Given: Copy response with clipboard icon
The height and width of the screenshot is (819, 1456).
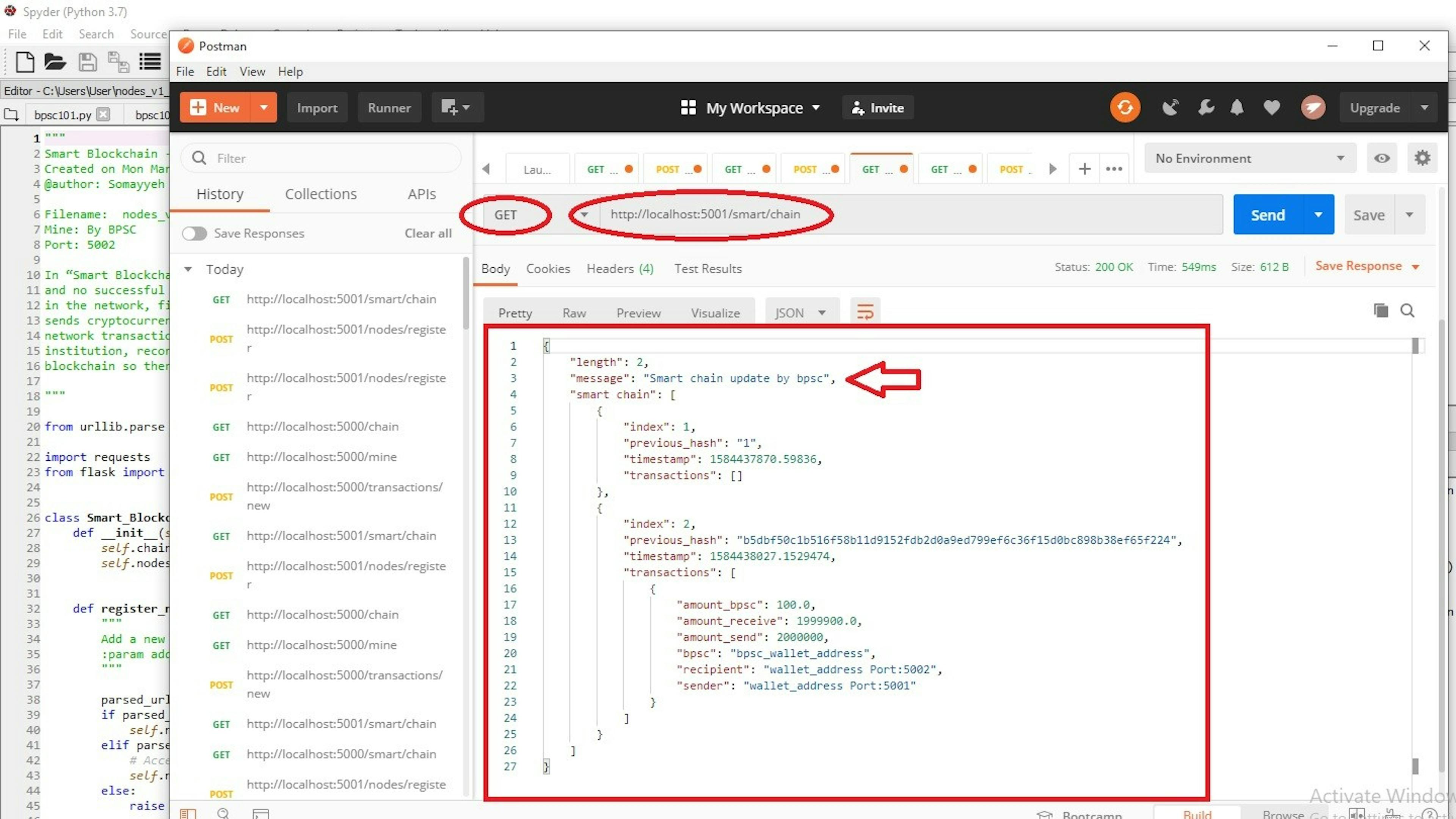Looking at the screenshot, I should [x=1381, y=310].
